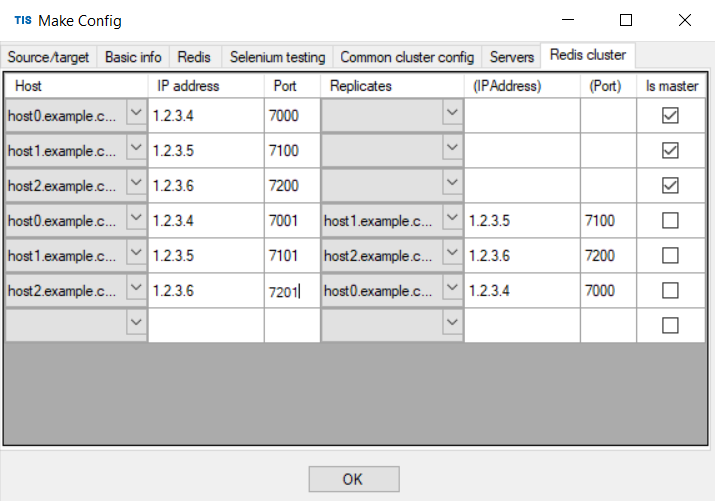Click the Port cell containing 7101

tap(292, 255)
